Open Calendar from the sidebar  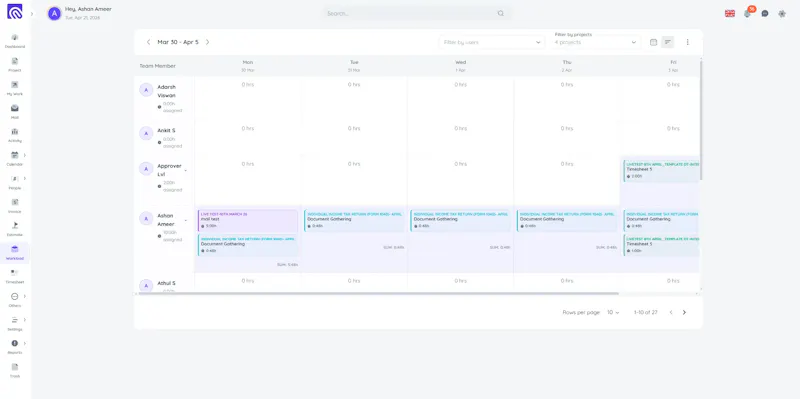15,158
